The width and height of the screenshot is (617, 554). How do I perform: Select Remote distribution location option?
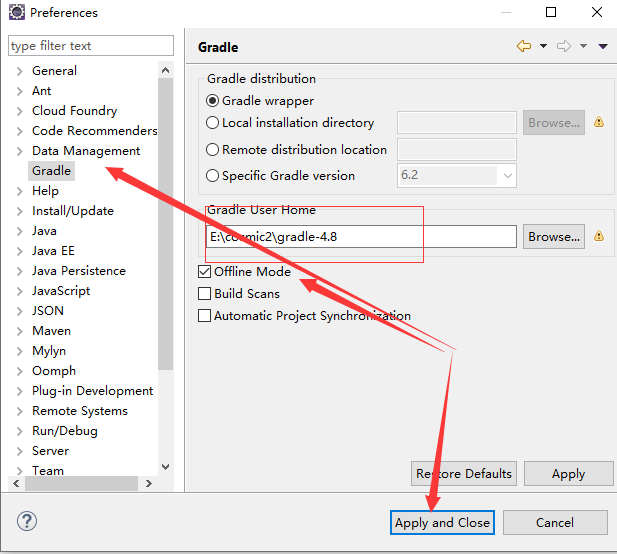tap(212, 150)
